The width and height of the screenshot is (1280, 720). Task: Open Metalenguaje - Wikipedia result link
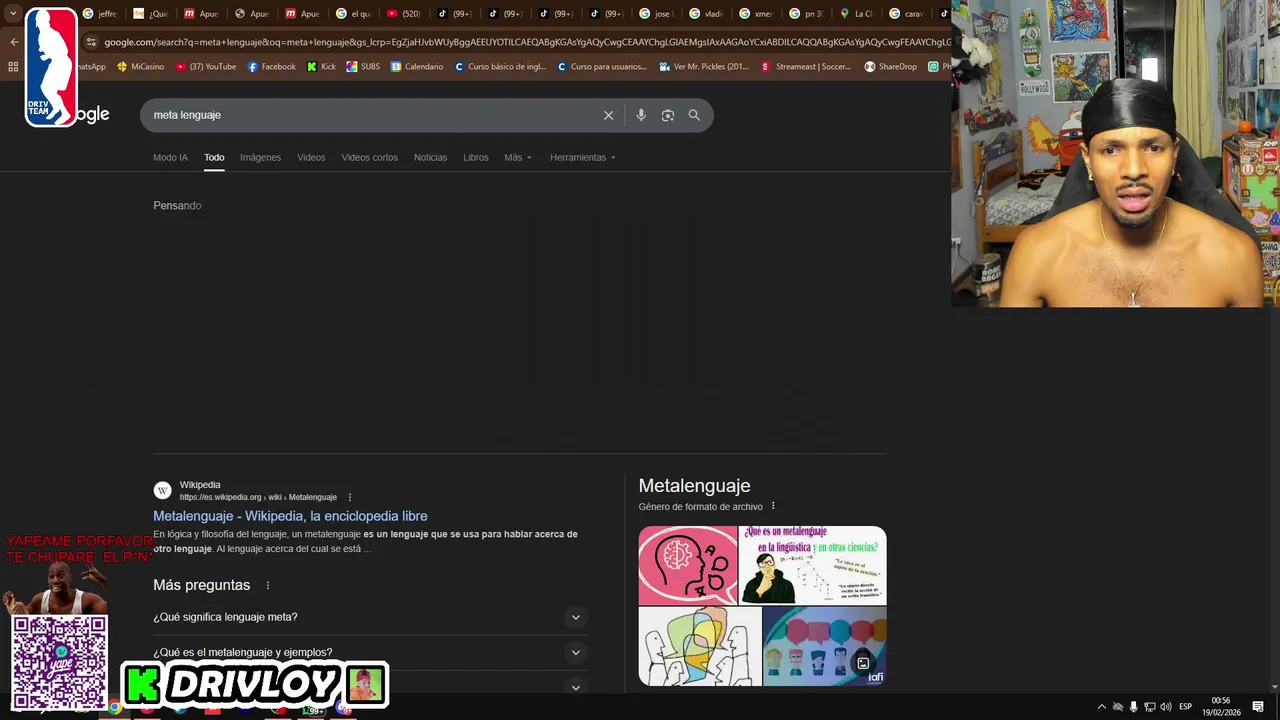click(x=290, y=516)
